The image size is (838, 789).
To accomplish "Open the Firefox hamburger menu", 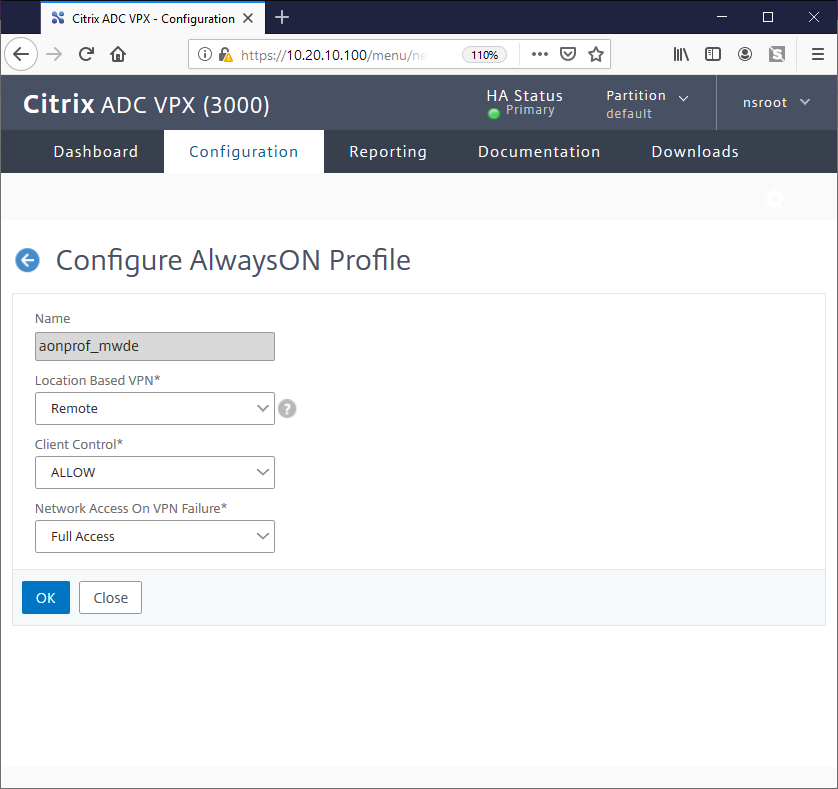I will point(818,54).
